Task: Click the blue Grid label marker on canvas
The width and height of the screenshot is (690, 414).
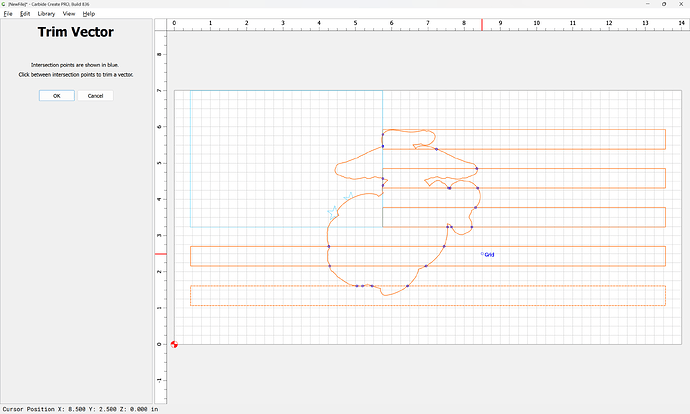Action: [488, 255]
